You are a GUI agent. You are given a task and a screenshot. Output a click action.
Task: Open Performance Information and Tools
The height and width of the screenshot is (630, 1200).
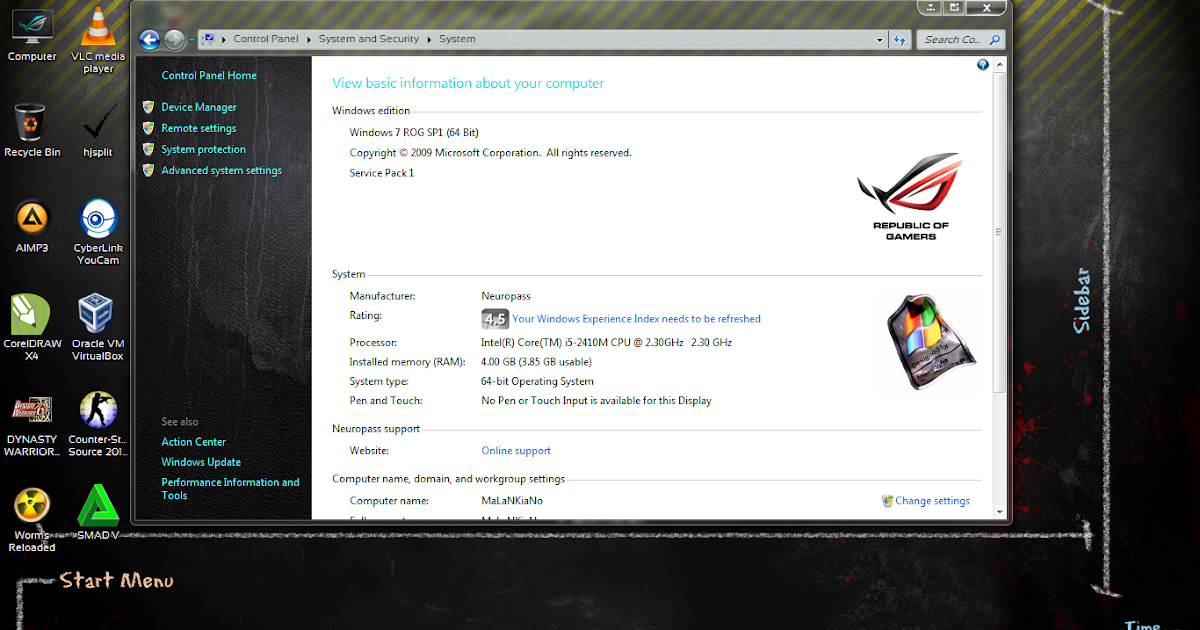pos(230,489)
